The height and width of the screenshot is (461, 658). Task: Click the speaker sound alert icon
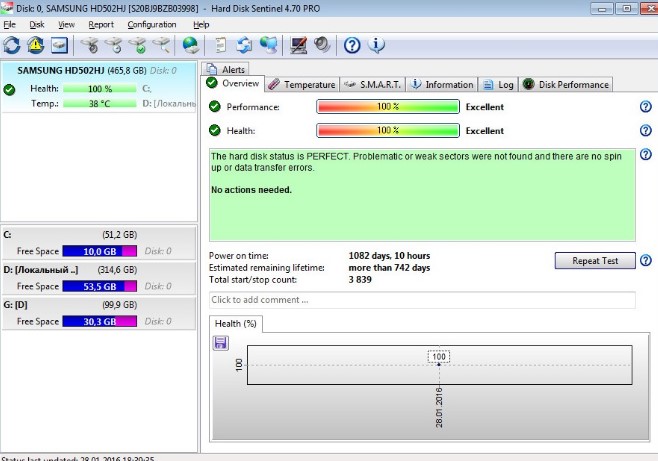pos(322,45)
